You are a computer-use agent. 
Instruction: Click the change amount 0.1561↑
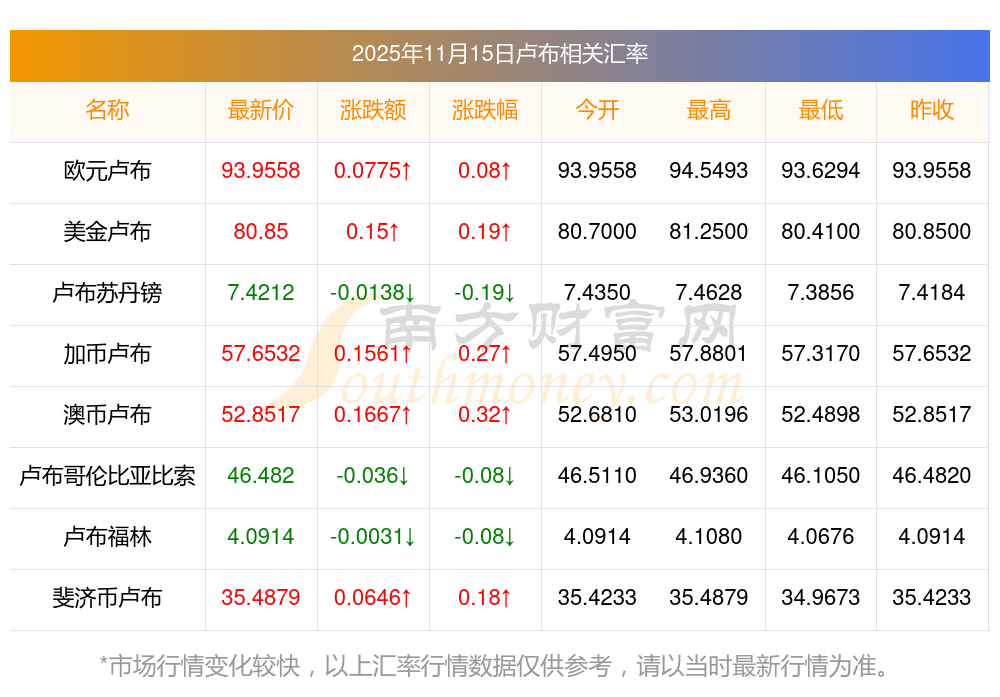tap(373, 353)
